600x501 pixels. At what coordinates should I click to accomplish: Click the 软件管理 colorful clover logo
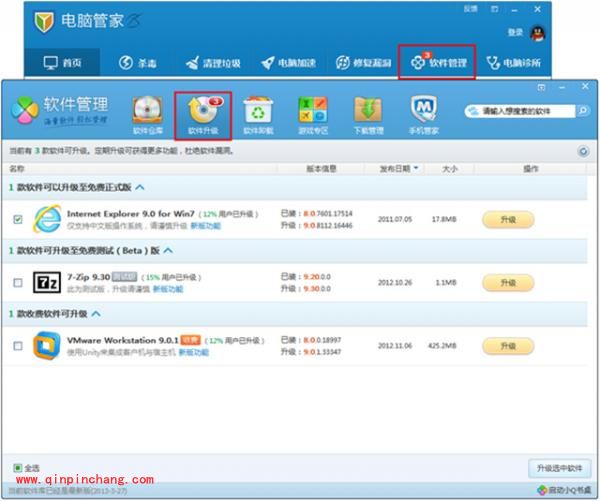pyautogui.click(x=25, y=110)
